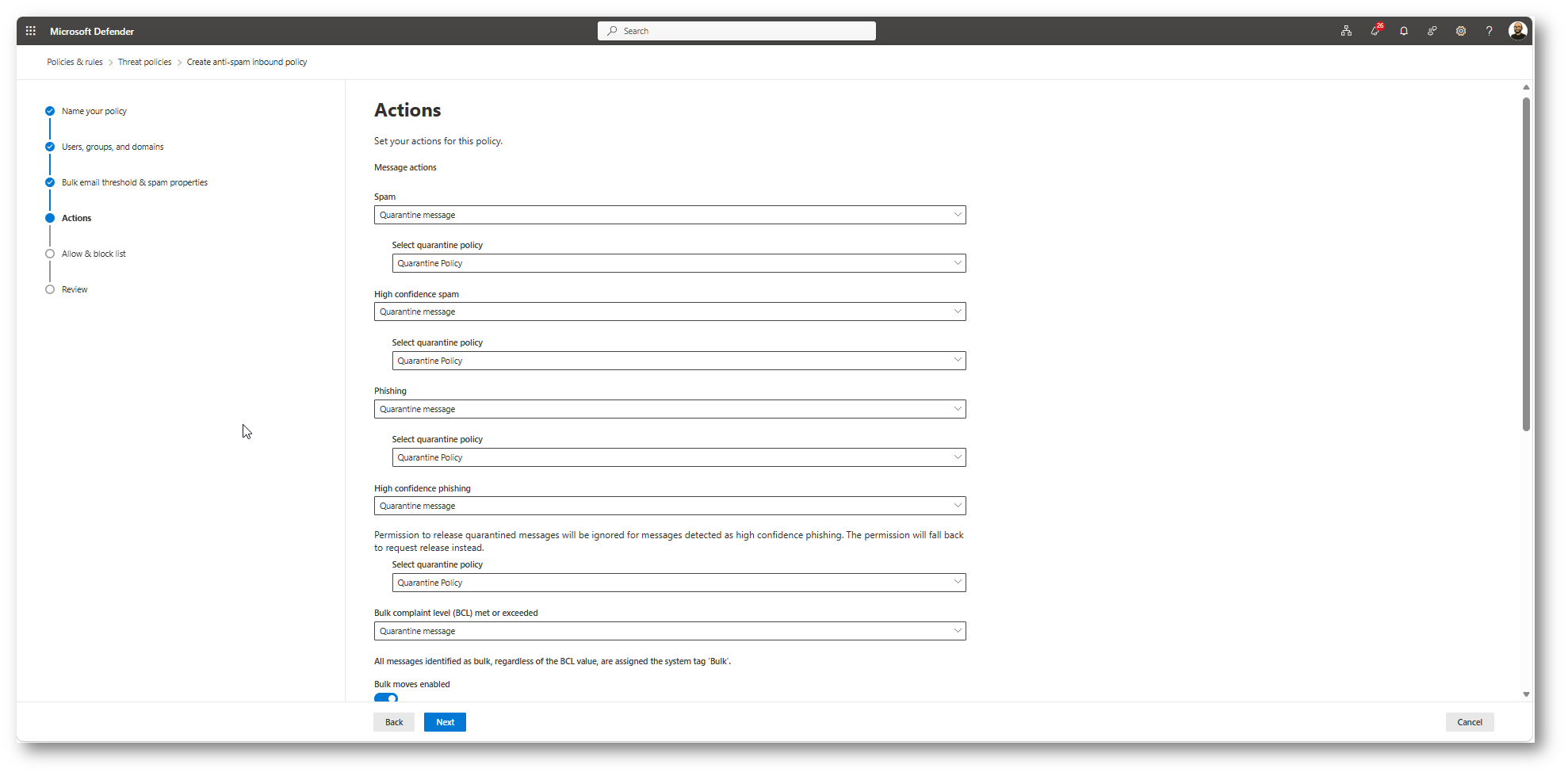Open the app launcher waffle icon

coord(30,31)
